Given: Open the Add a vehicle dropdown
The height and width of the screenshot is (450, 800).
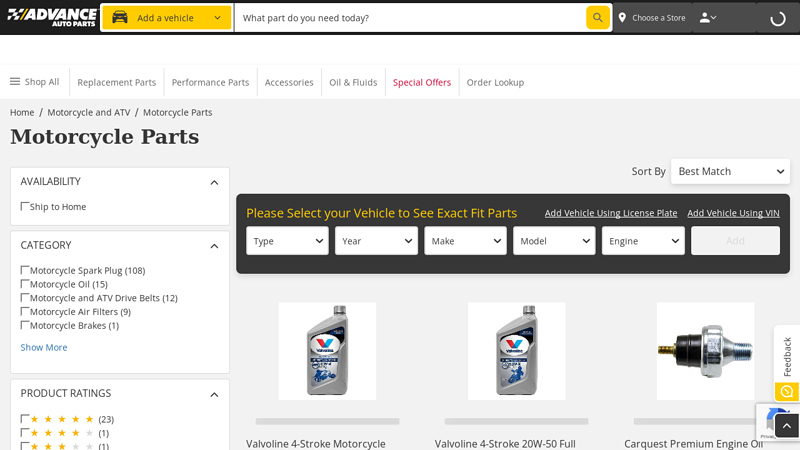Looking at the screenshot, I should click(167, 18).
